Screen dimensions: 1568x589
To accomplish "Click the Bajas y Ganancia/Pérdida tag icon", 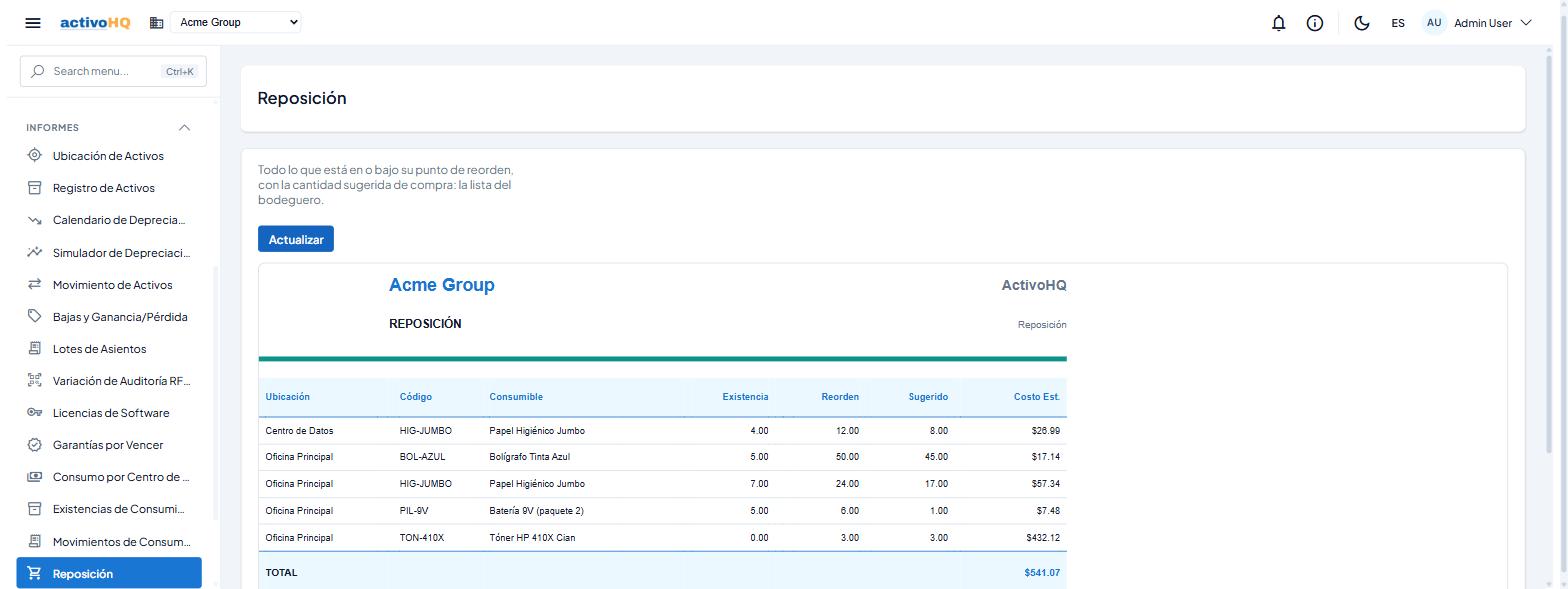I will tap(35, 316).
